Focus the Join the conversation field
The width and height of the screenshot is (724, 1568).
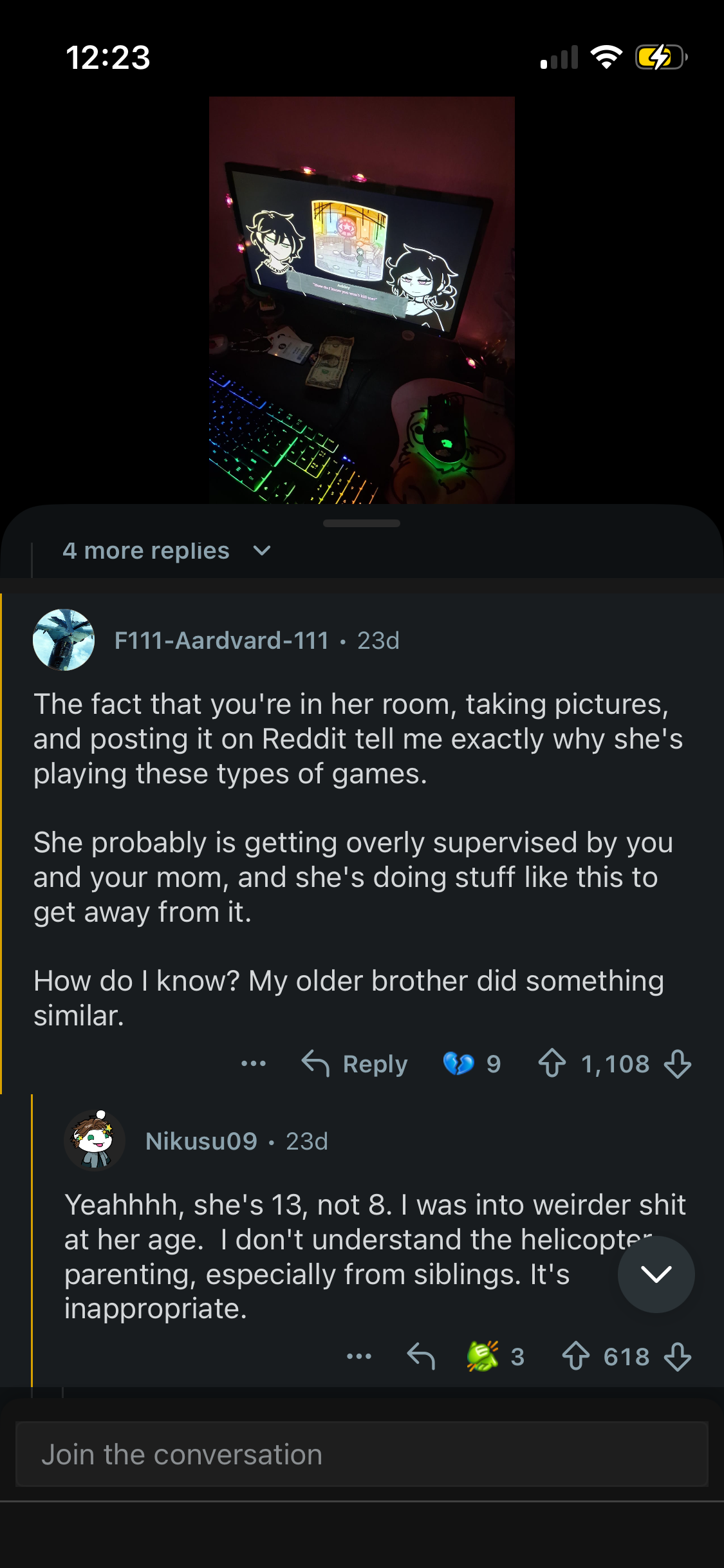[x=362, y=1454]
